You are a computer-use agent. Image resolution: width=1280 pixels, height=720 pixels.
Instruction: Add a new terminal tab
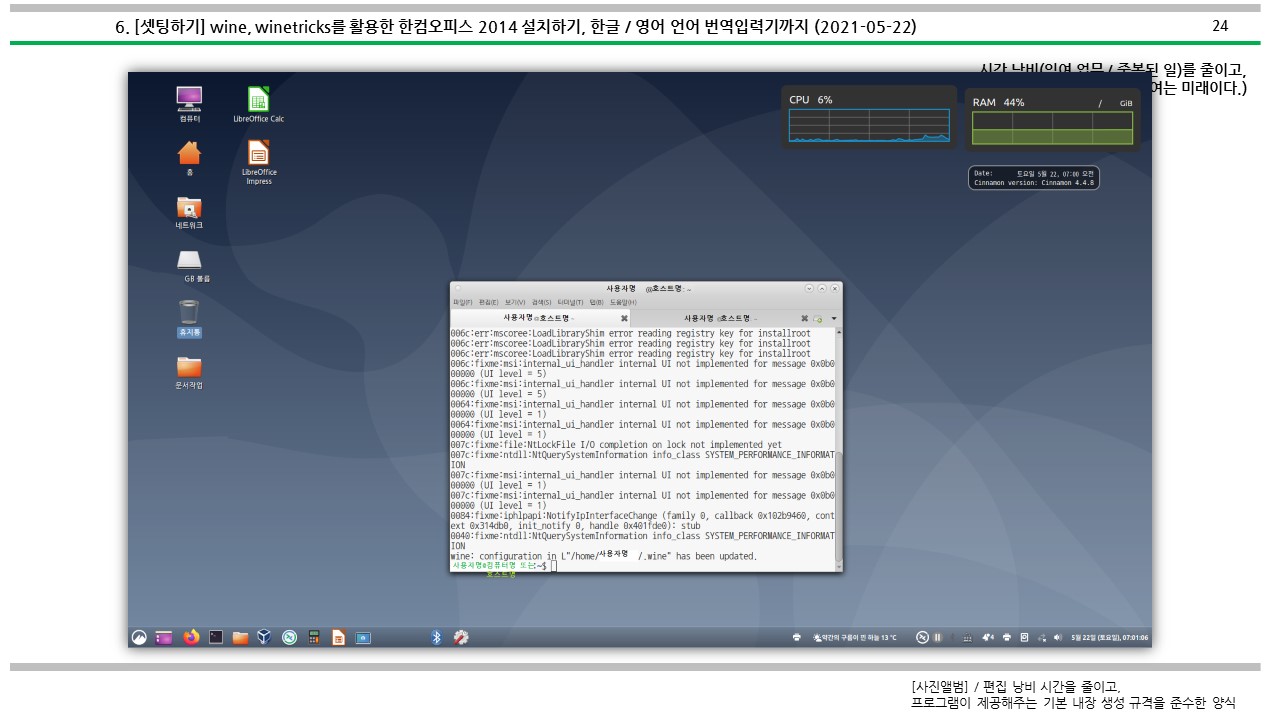click(818, 319)
